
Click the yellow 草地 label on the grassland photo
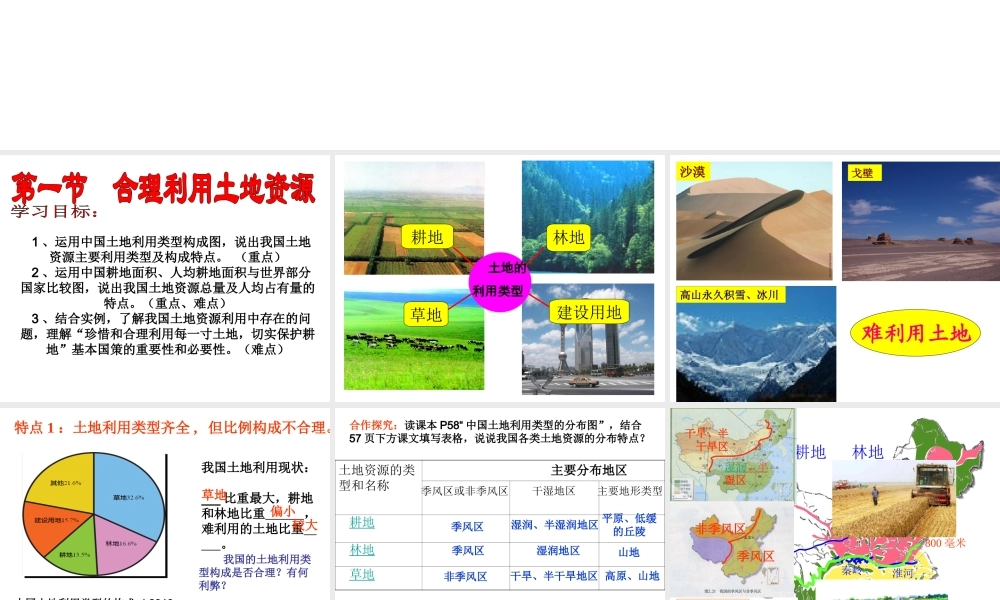pyautogui.click(x=426, y=314)
